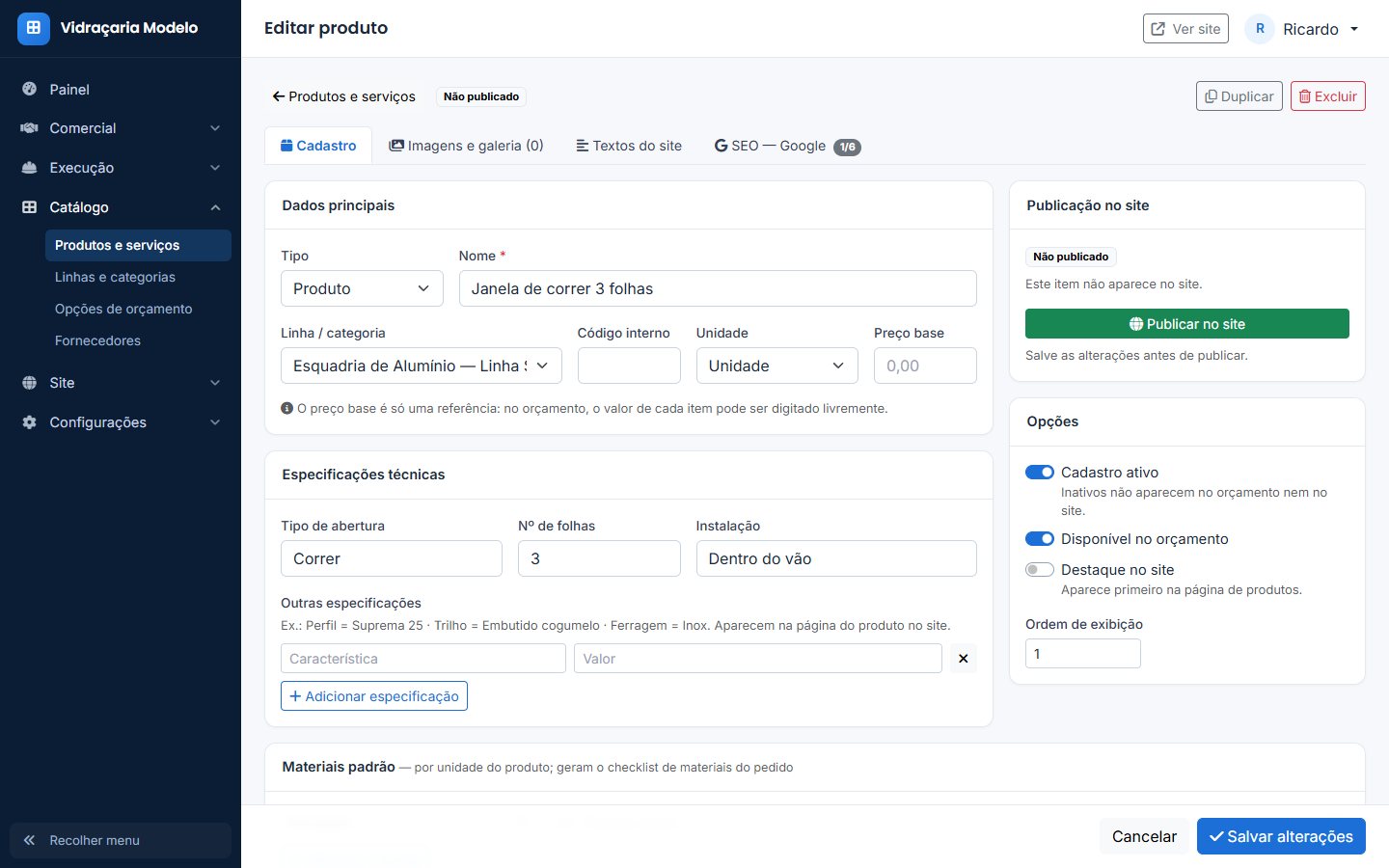The height and width of the screenshot is (868, 1389).
Task: Click Adicionar especificação button
Action: (x=374, y=696)
